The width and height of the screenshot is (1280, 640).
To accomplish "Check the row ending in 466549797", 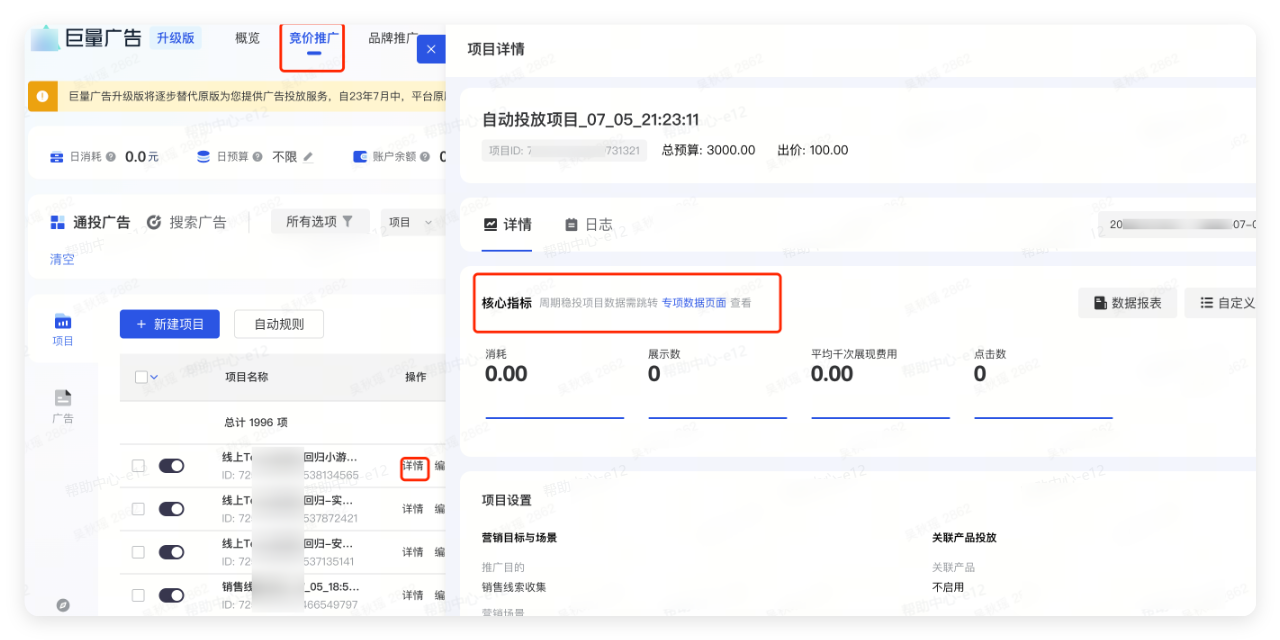I will click(x=139, y=595).
